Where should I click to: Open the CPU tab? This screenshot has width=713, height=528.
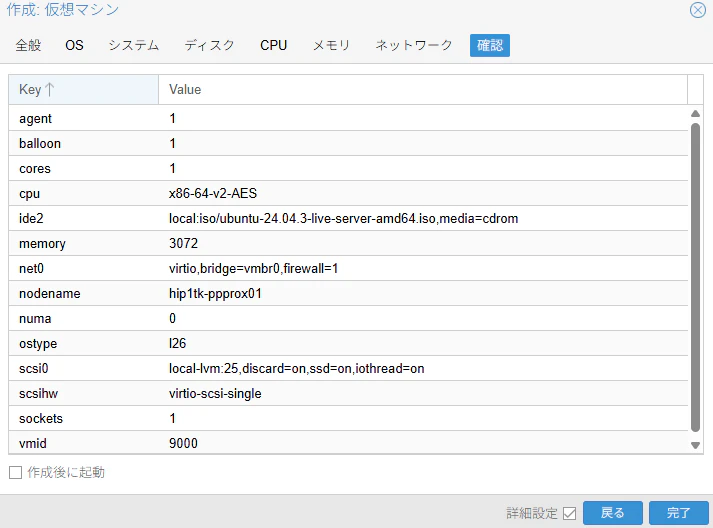point(273,45)
